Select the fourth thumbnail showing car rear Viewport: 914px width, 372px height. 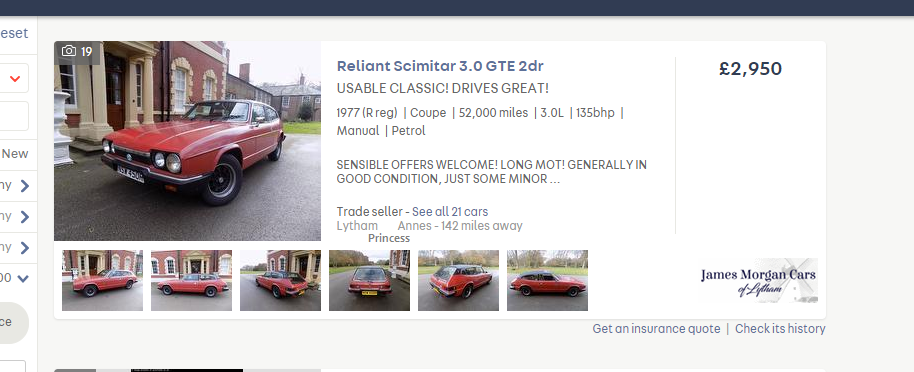370,280
